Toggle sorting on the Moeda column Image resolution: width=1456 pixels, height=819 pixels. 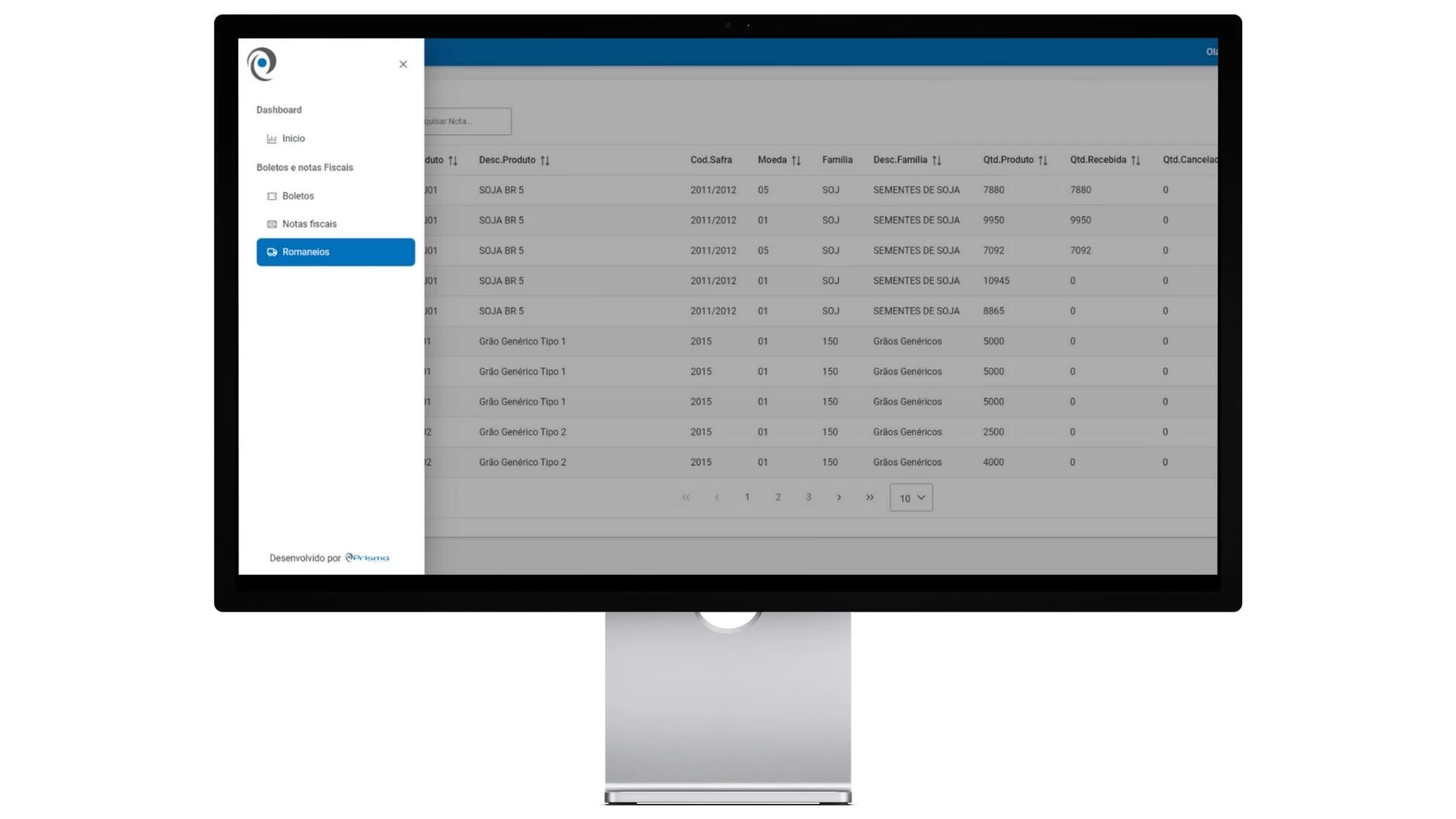coord(796,160)
